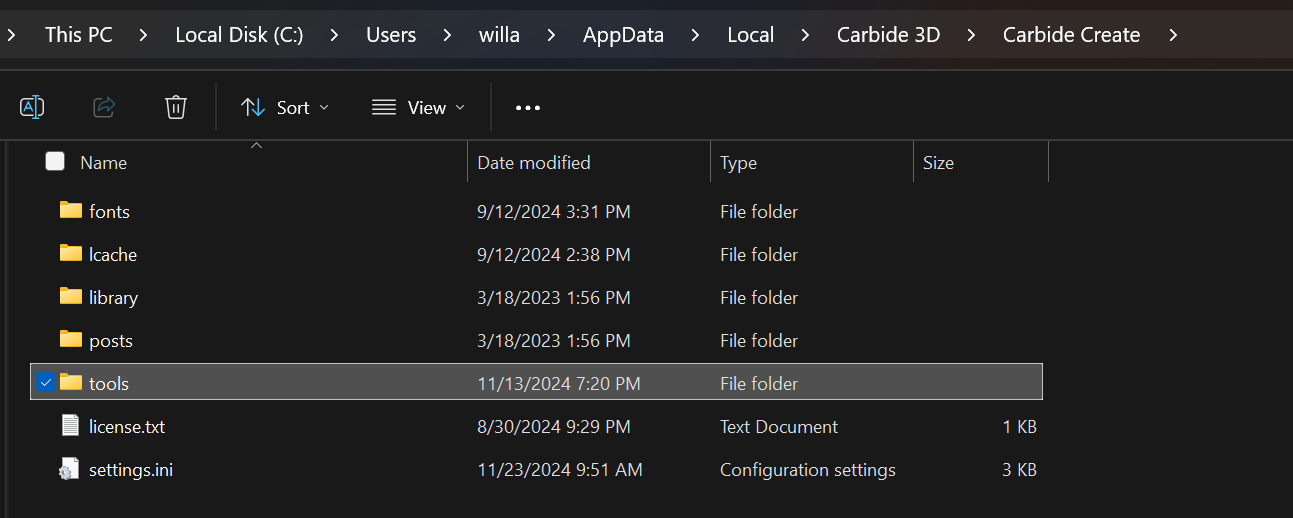Open the View dropdown menu

point(418,107)
